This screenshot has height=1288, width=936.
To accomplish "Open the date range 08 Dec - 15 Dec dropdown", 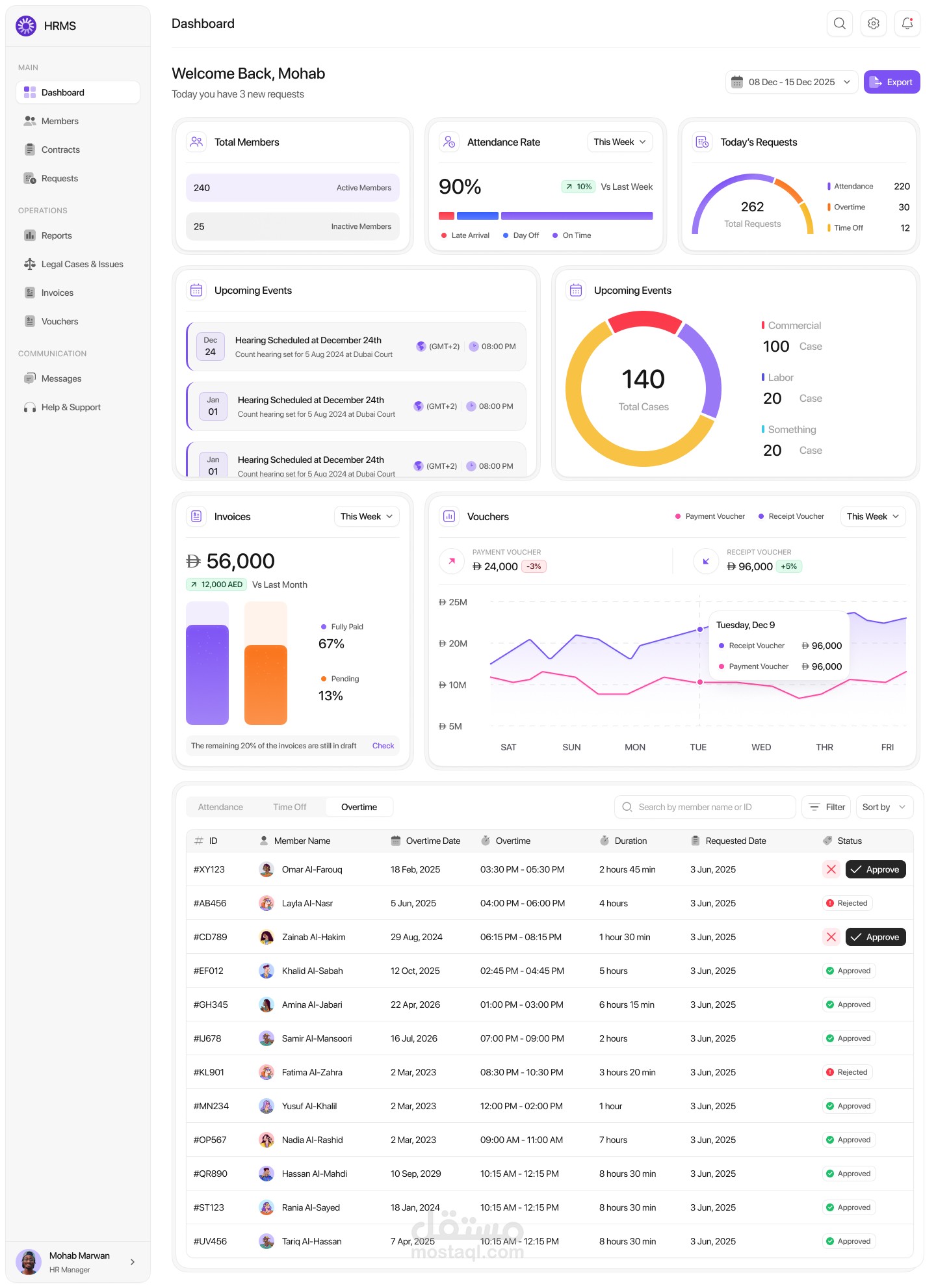I will click(x=792, y=82).
